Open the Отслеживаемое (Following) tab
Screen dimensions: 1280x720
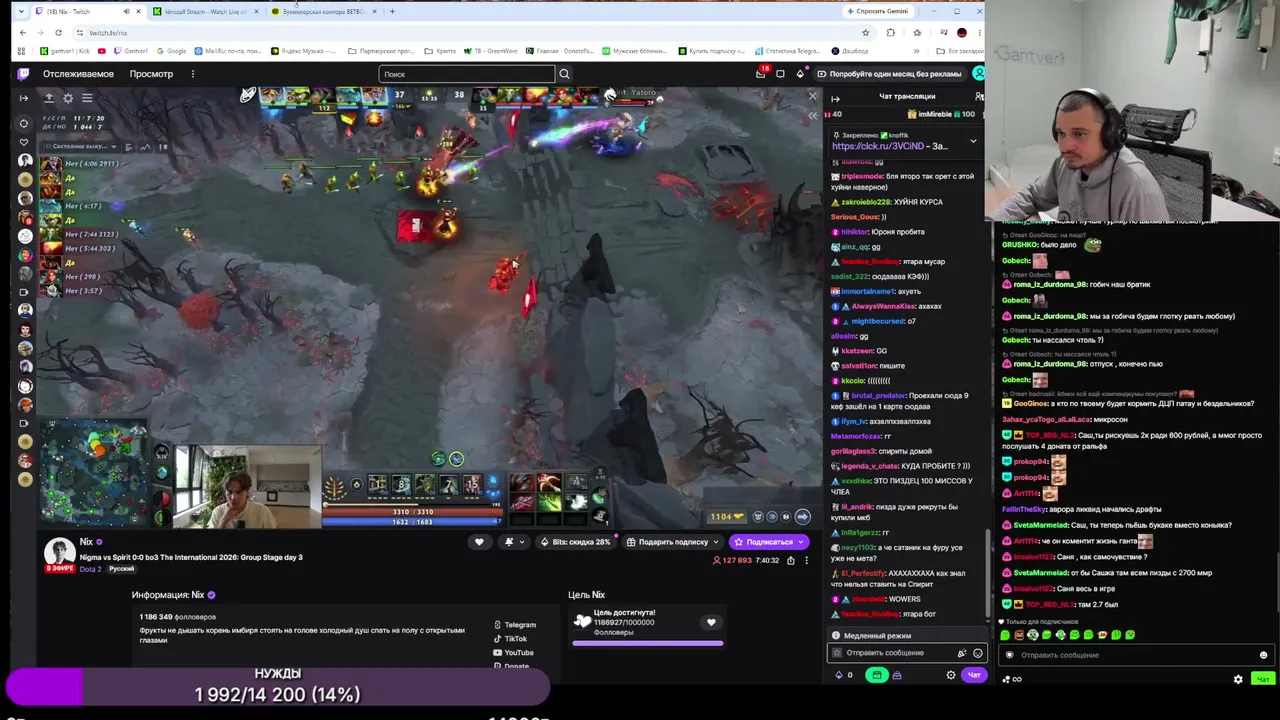pyautogui.click(x=78, y=74)
